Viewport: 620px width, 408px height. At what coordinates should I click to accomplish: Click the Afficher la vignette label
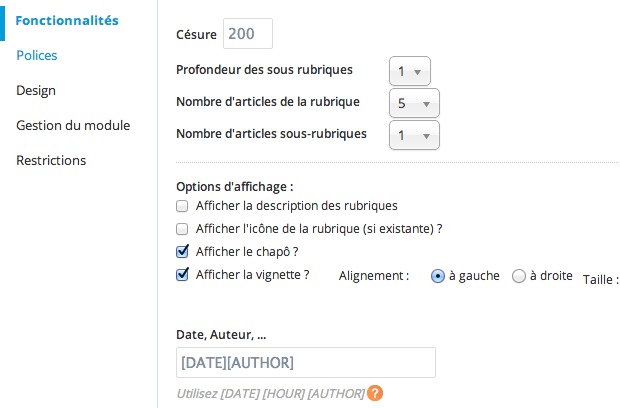coord(252,275)
